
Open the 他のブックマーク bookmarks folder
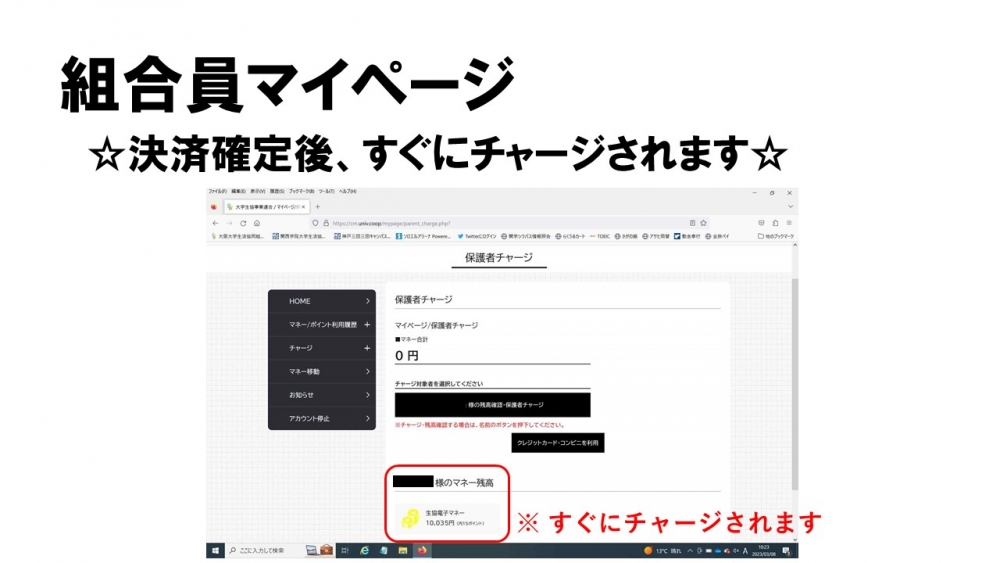coord(777,237)
